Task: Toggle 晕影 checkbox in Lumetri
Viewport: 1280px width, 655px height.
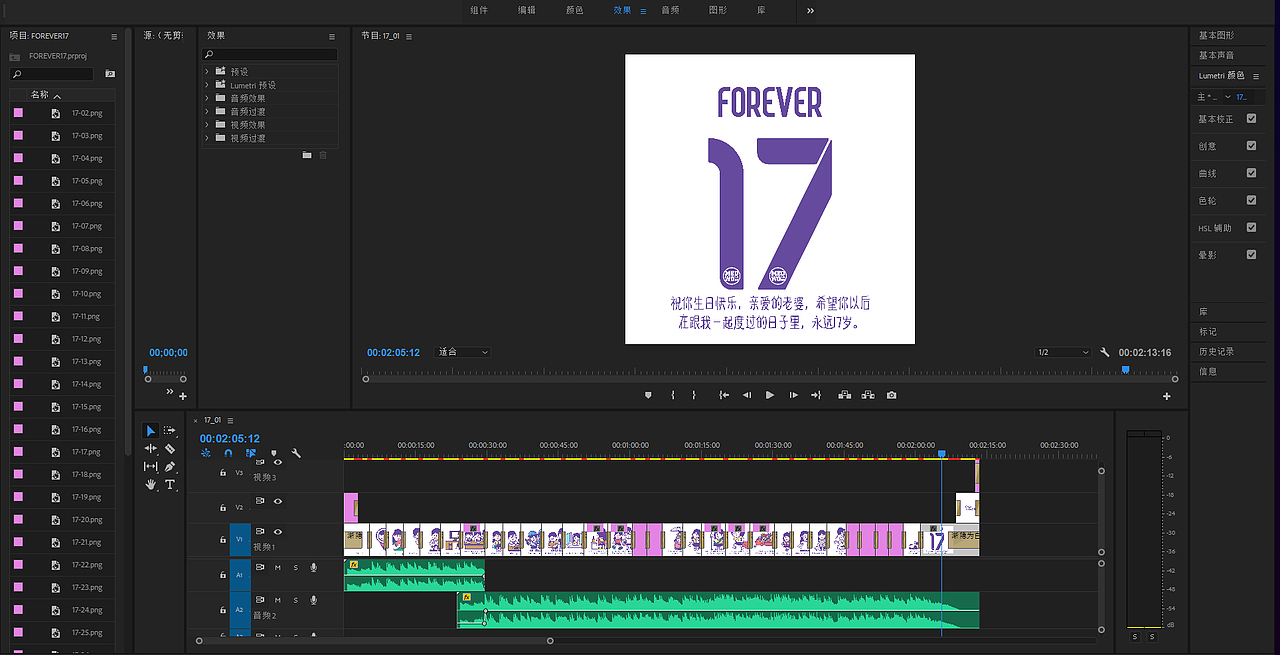Action: [1251, 255]
